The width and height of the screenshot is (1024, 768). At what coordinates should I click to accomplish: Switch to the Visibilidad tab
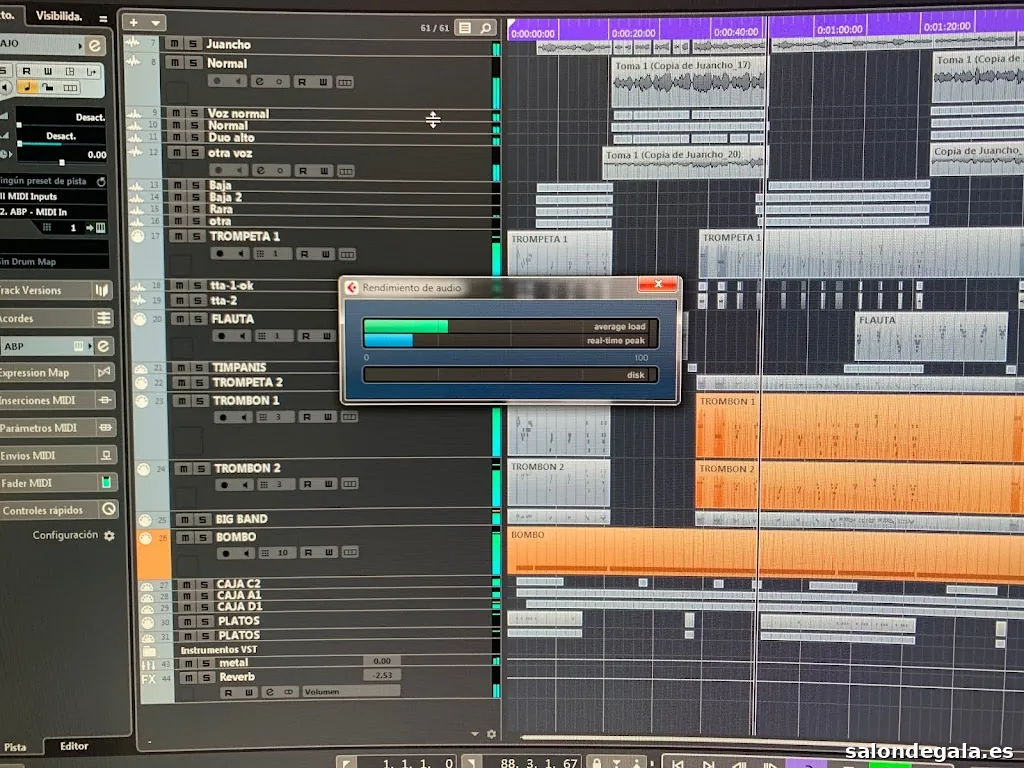point(60,16)
